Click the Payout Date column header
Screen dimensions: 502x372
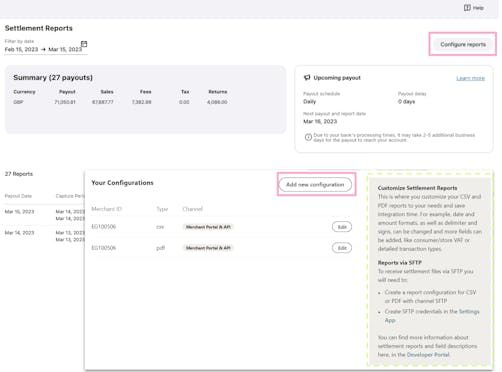coord(18,196)
